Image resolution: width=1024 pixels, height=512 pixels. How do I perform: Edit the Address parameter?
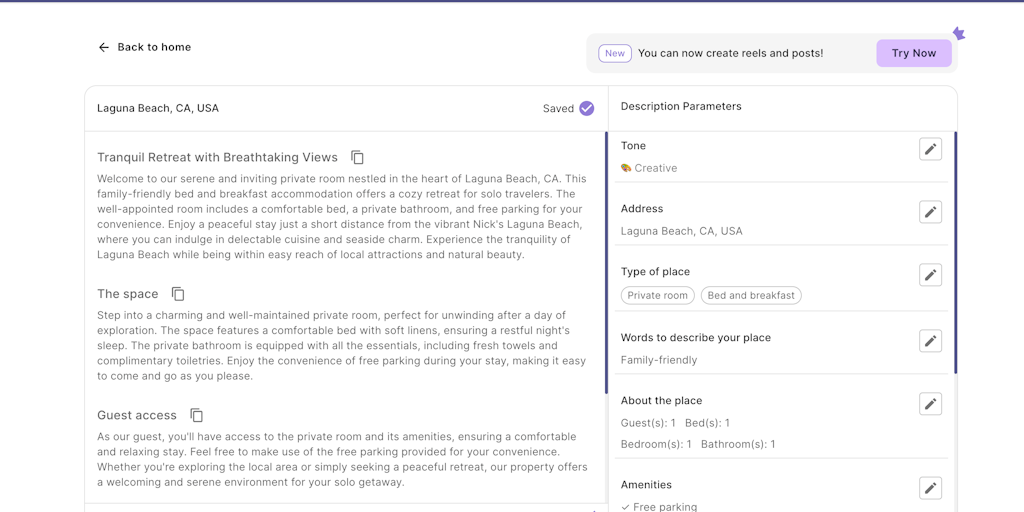pyautogui.click(x=930, y=212)
